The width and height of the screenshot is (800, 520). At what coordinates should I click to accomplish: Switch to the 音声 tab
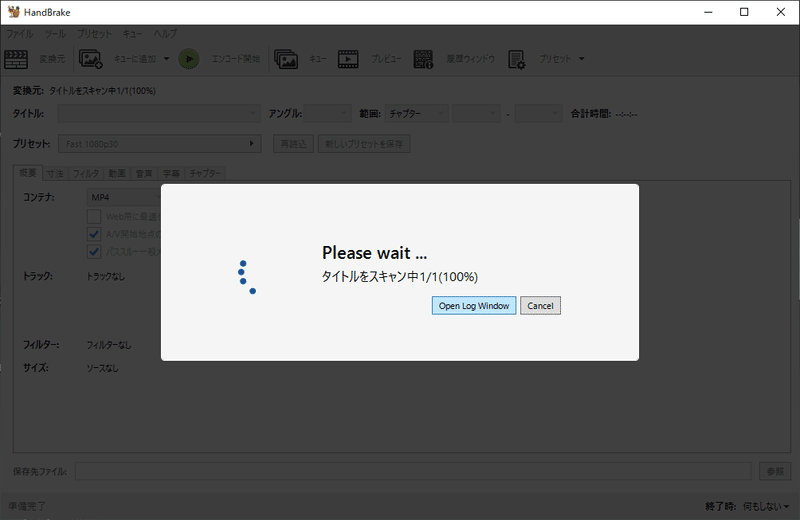pyautogui.click(x=144, y=174)
